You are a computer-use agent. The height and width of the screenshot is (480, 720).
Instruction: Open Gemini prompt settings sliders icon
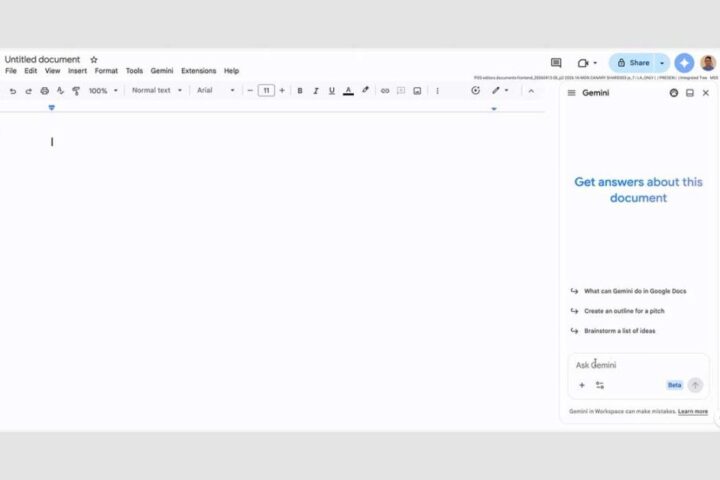pyautogui.click(x=600, y=385)
